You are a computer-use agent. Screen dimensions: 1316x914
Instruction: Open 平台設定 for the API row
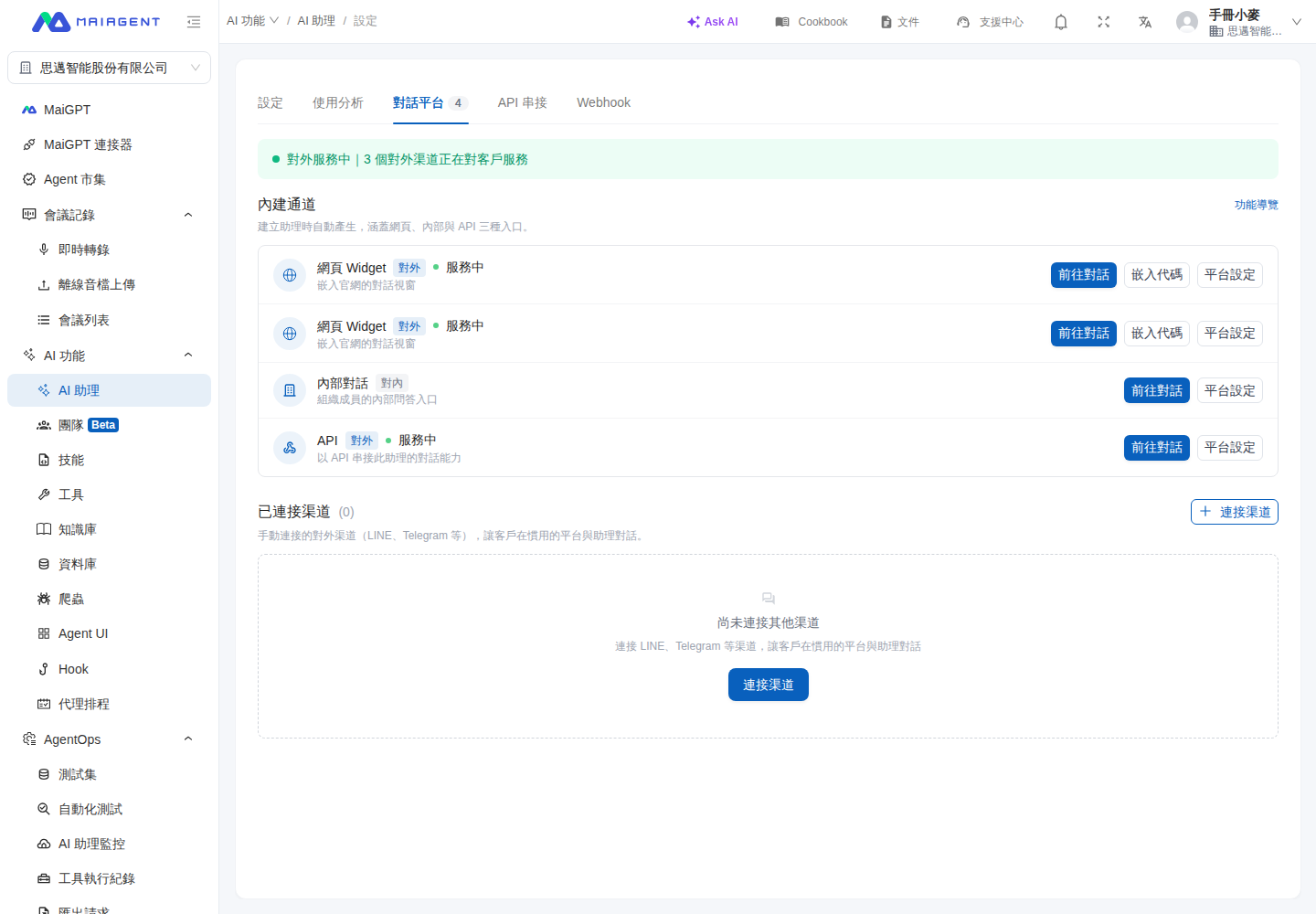1230,448
